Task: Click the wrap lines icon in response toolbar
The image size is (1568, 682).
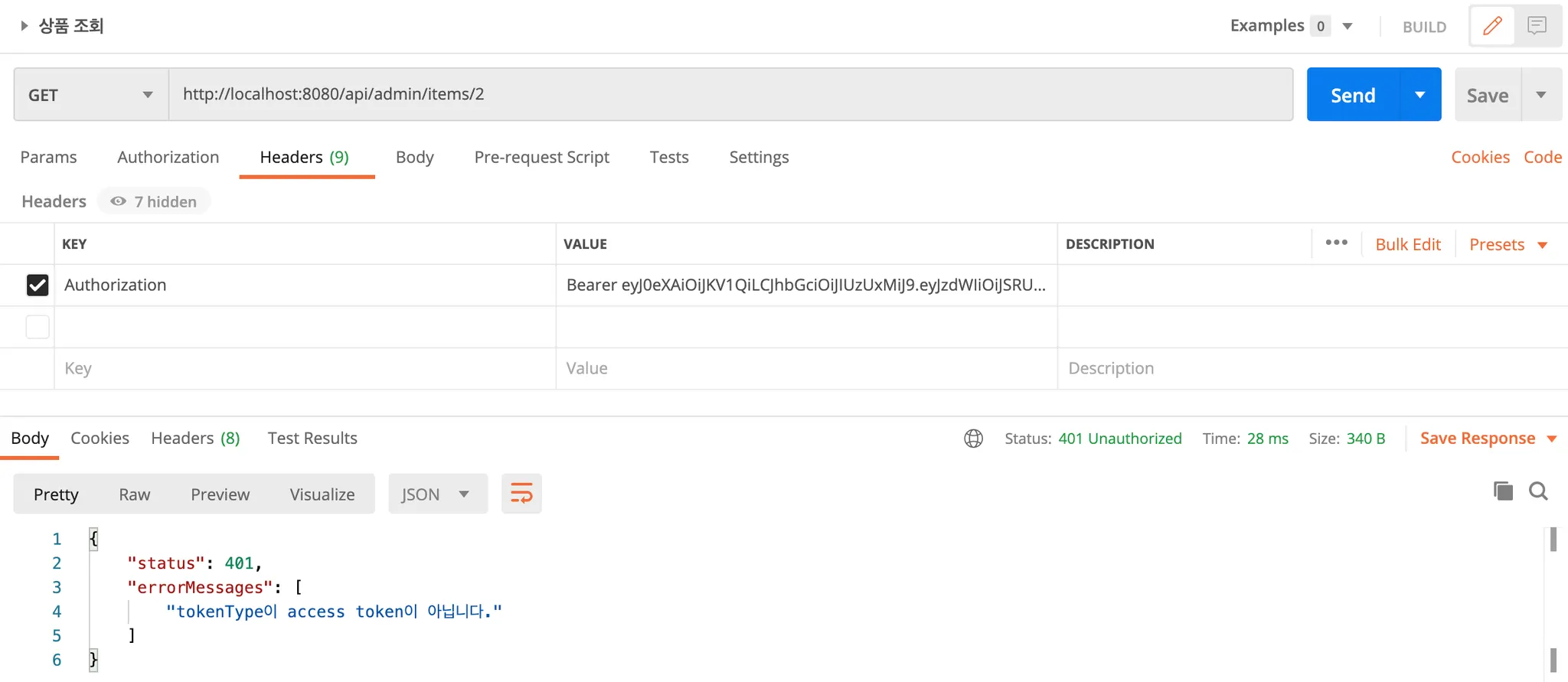Action: [x=521, y=494]
